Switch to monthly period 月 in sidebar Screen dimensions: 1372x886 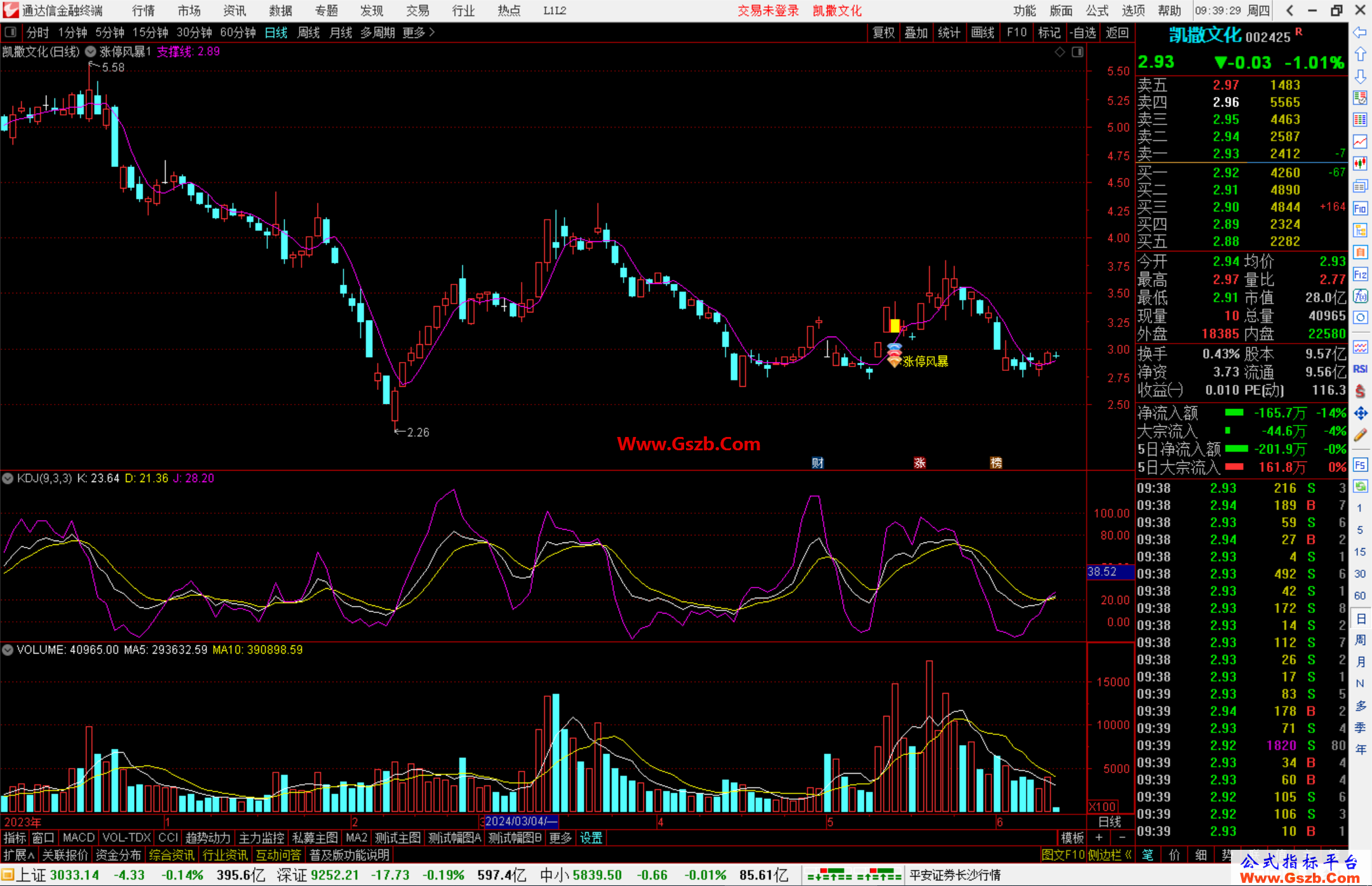point(1360,662)
